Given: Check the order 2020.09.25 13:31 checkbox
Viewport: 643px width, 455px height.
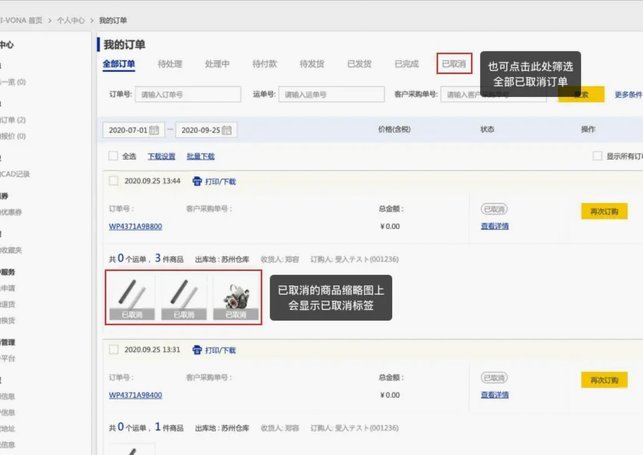Looking at the screenshot, I should coord(114,349).
